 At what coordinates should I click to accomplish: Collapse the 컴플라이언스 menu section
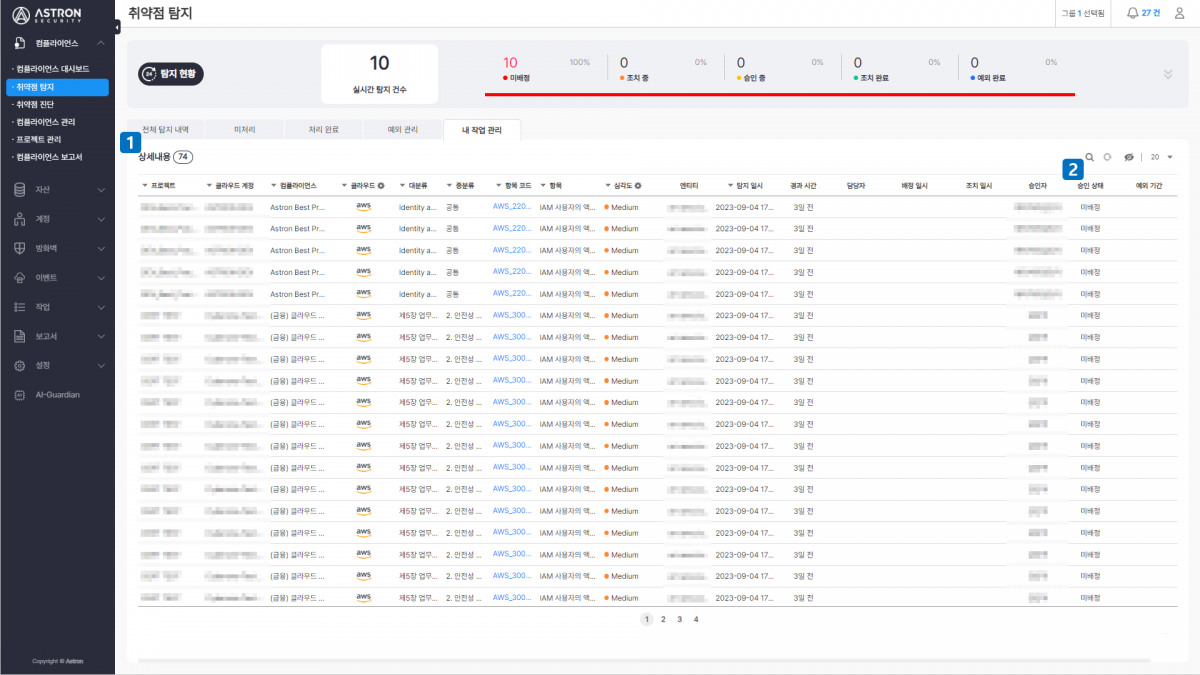tap(101, 43)
